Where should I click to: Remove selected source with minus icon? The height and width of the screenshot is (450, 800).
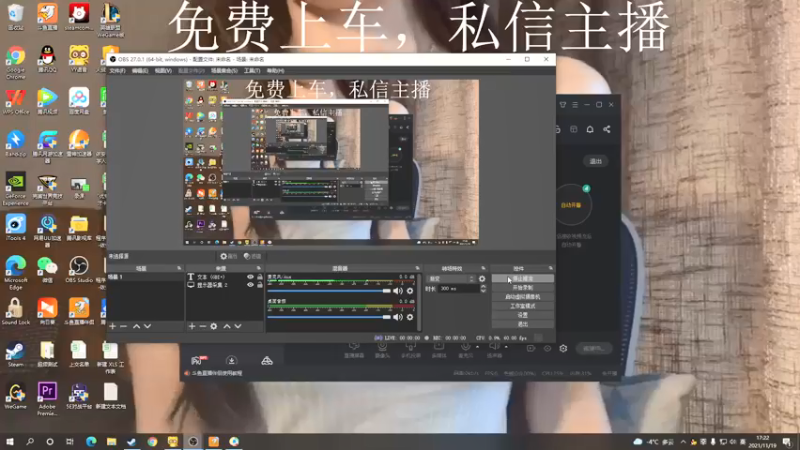click(203, 326)
